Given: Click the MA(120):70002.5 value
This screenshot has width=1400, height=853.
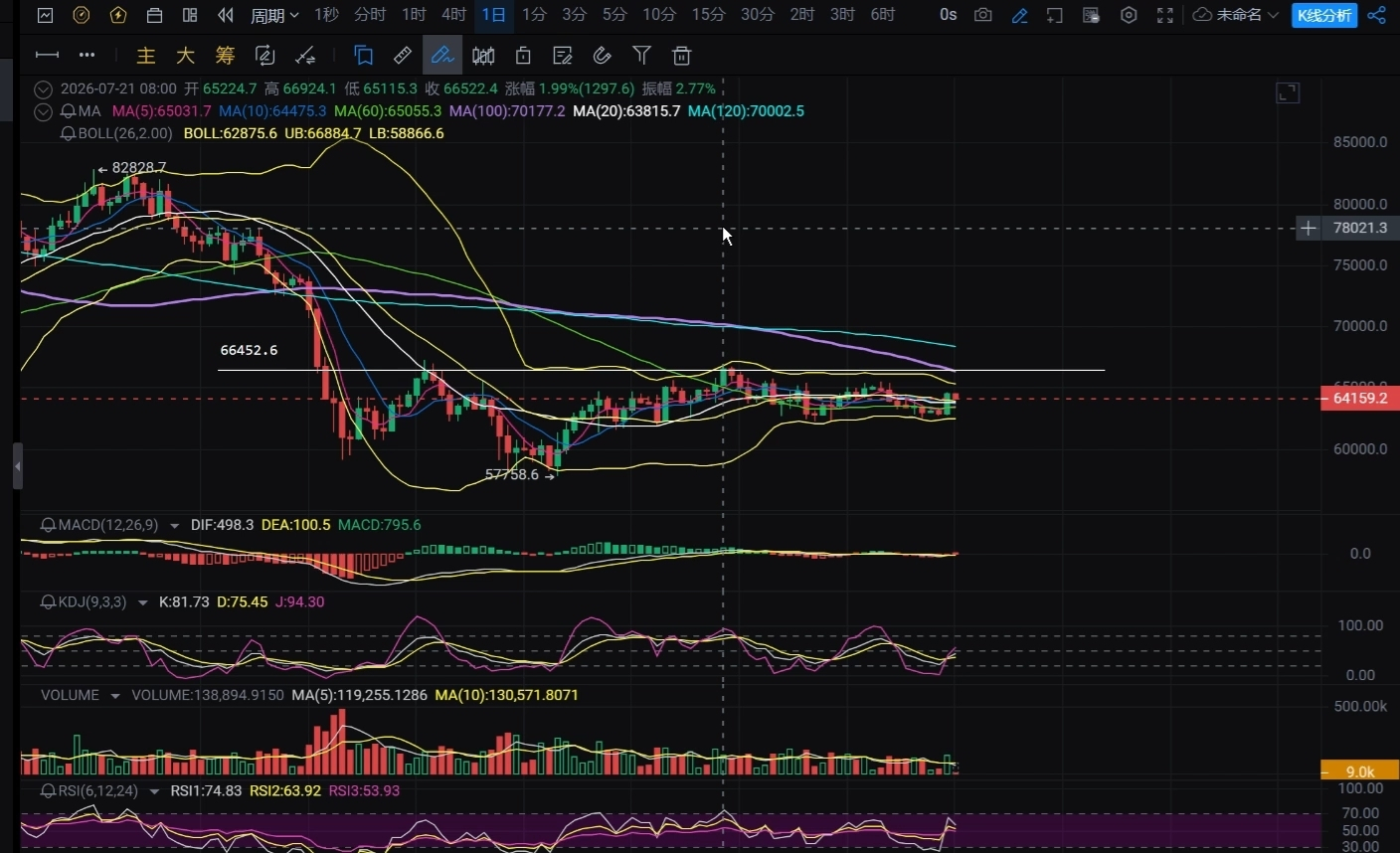Looking at the screenshot, I should [x=746, y=111].
